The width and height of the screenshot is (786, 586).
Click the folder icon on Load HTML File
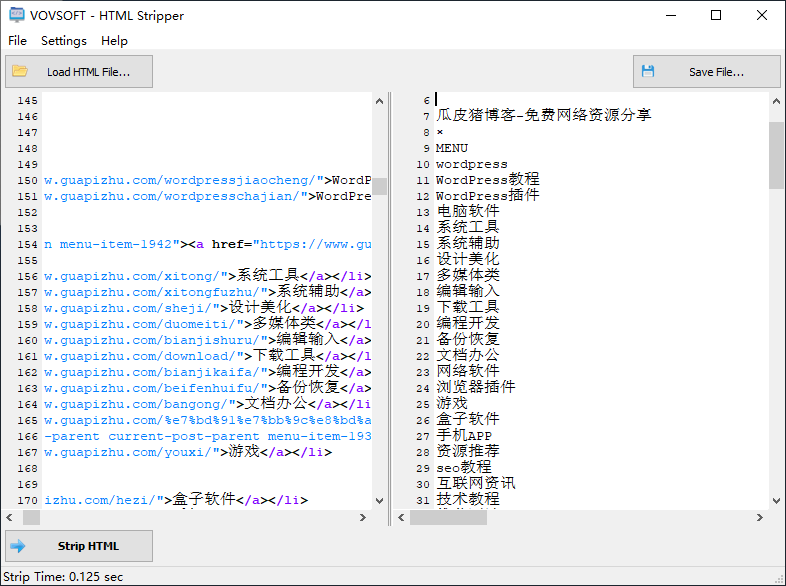(20, 71)
